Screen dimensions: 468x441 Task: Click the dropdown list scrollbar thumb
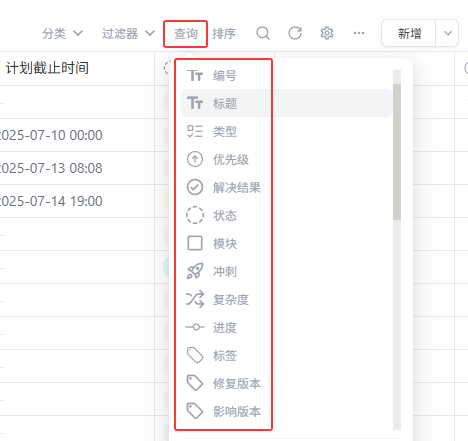click(397, 152)
